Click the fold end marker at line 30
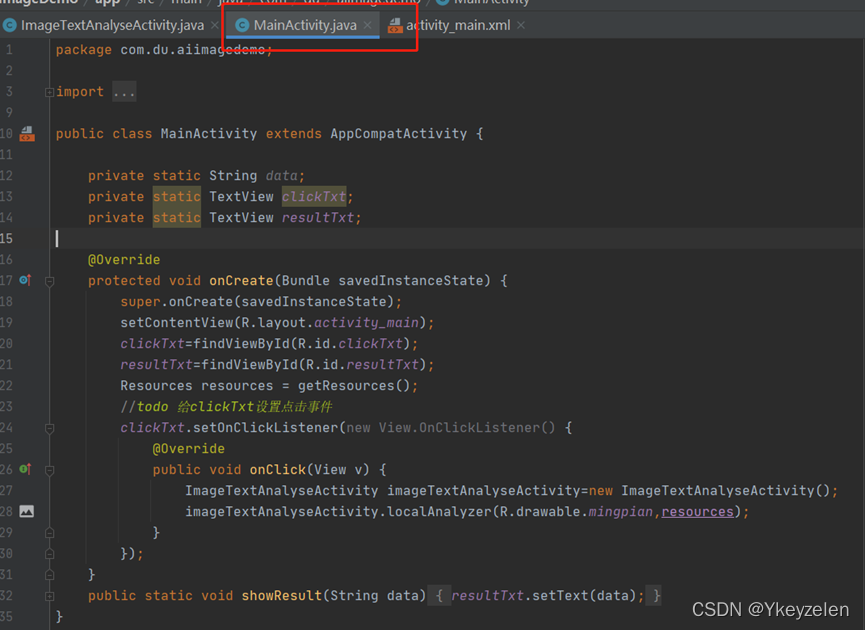 point(49,554)
